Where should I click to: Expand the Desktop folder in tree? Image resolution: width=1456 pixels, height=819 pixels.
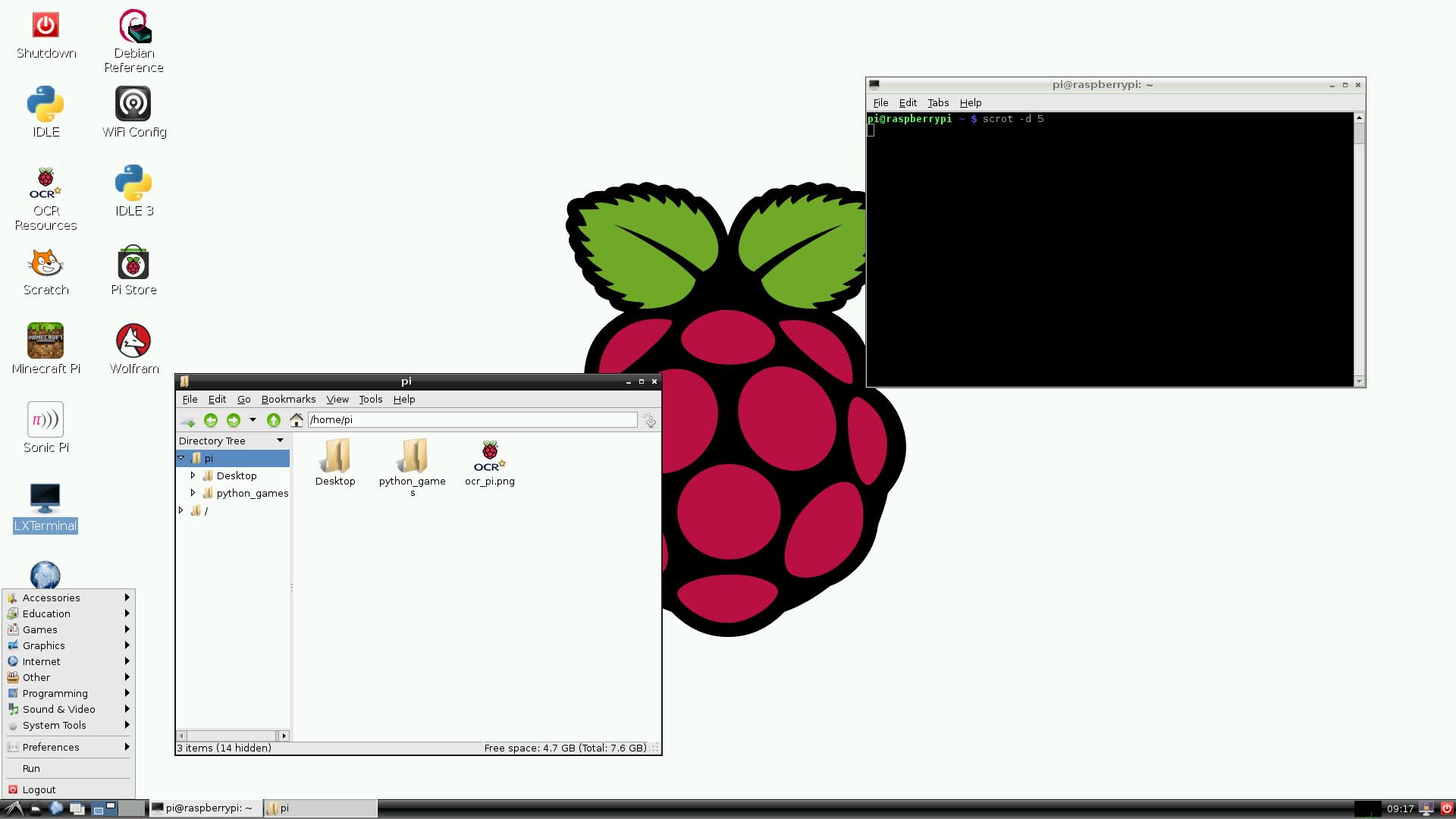(193, 475)
